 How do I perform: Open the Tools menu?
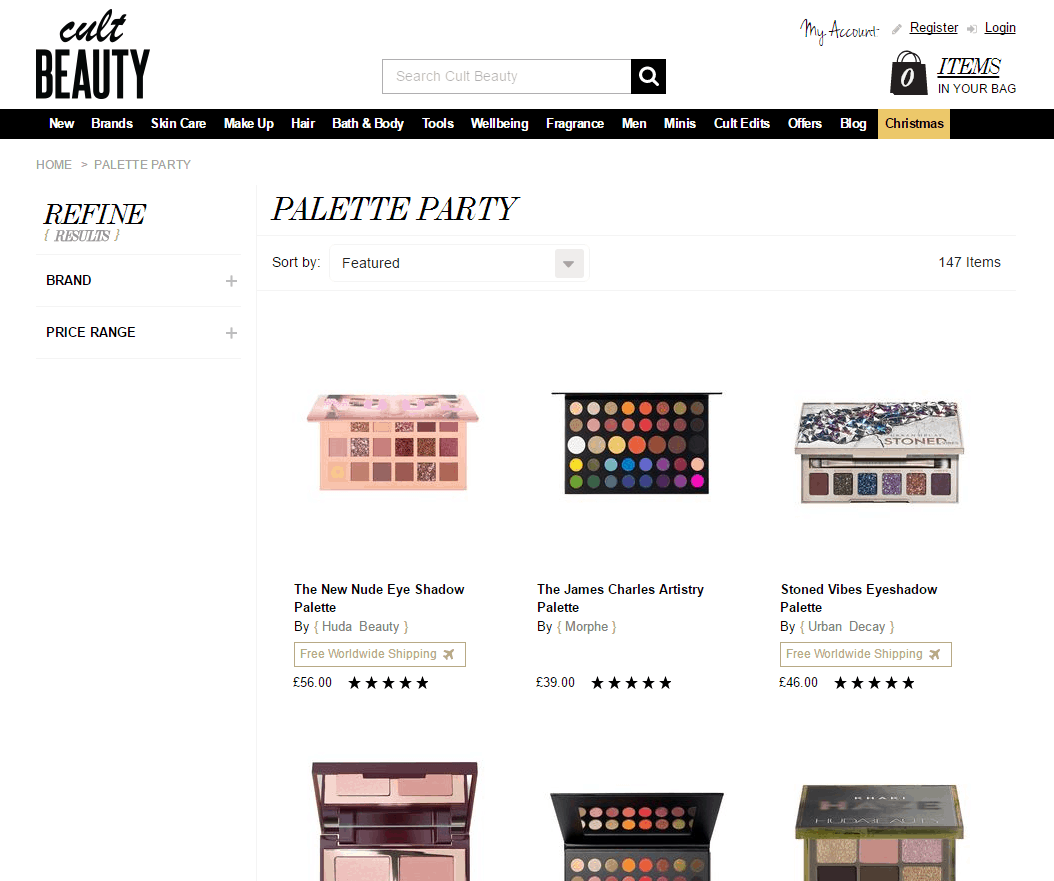tap(438, 124)
